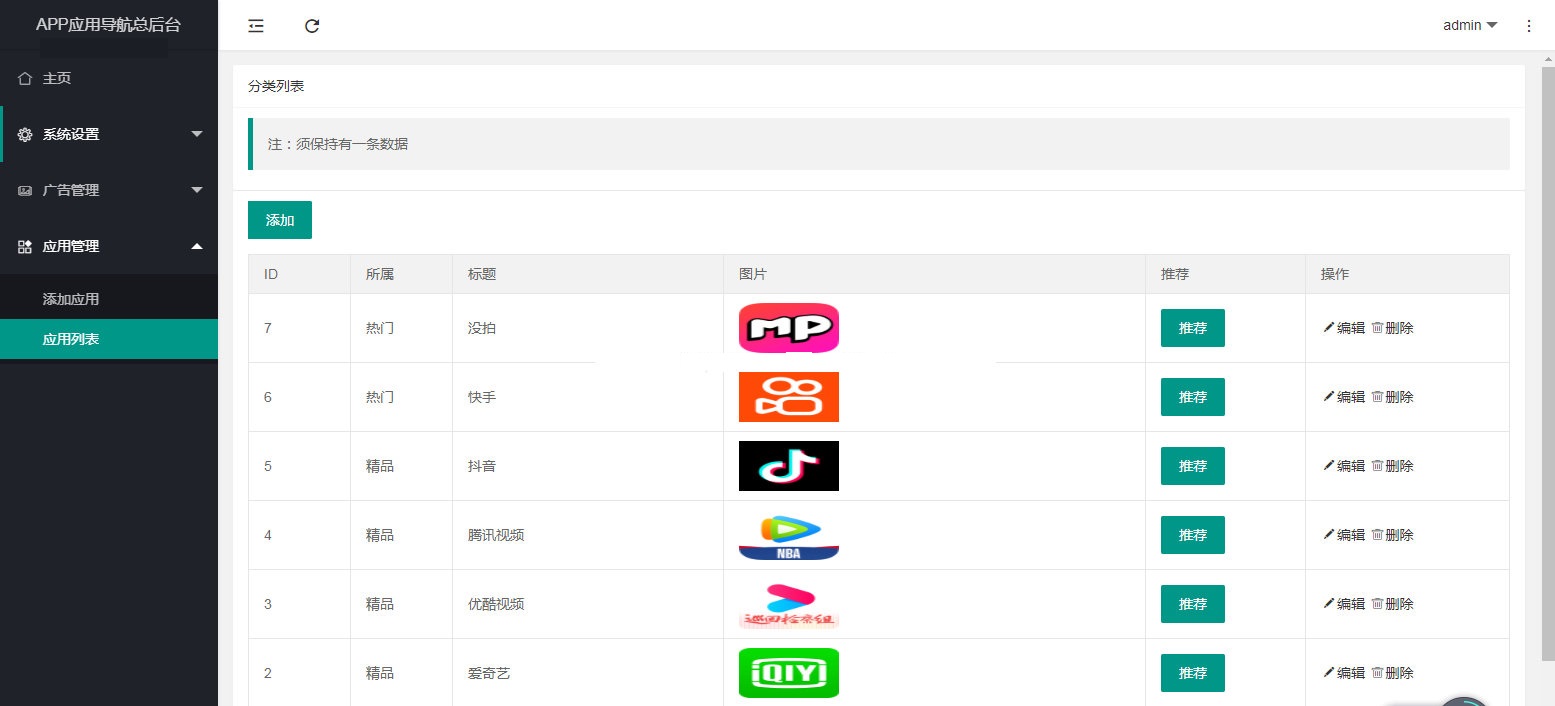
Task: Click the green 添加 button
Action: pos(280,220)
